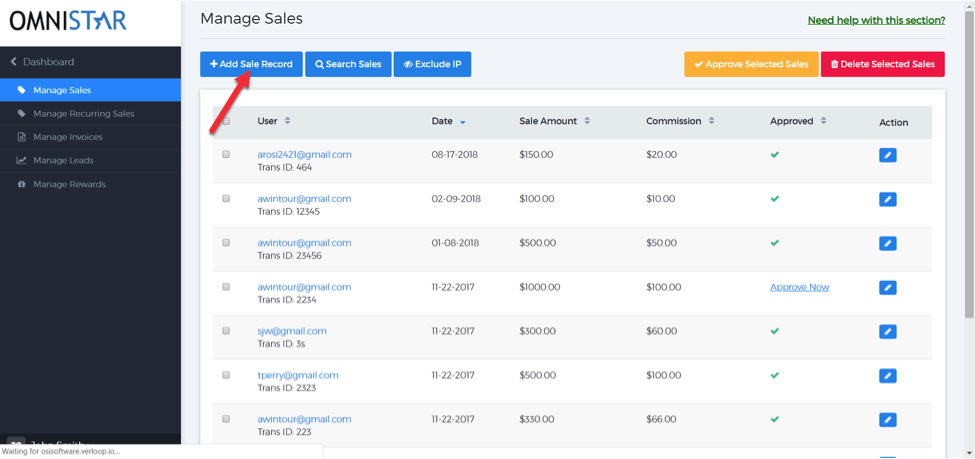Click the Omnistar logo
The width and height of the screenshot is (975, 459).
68,21
